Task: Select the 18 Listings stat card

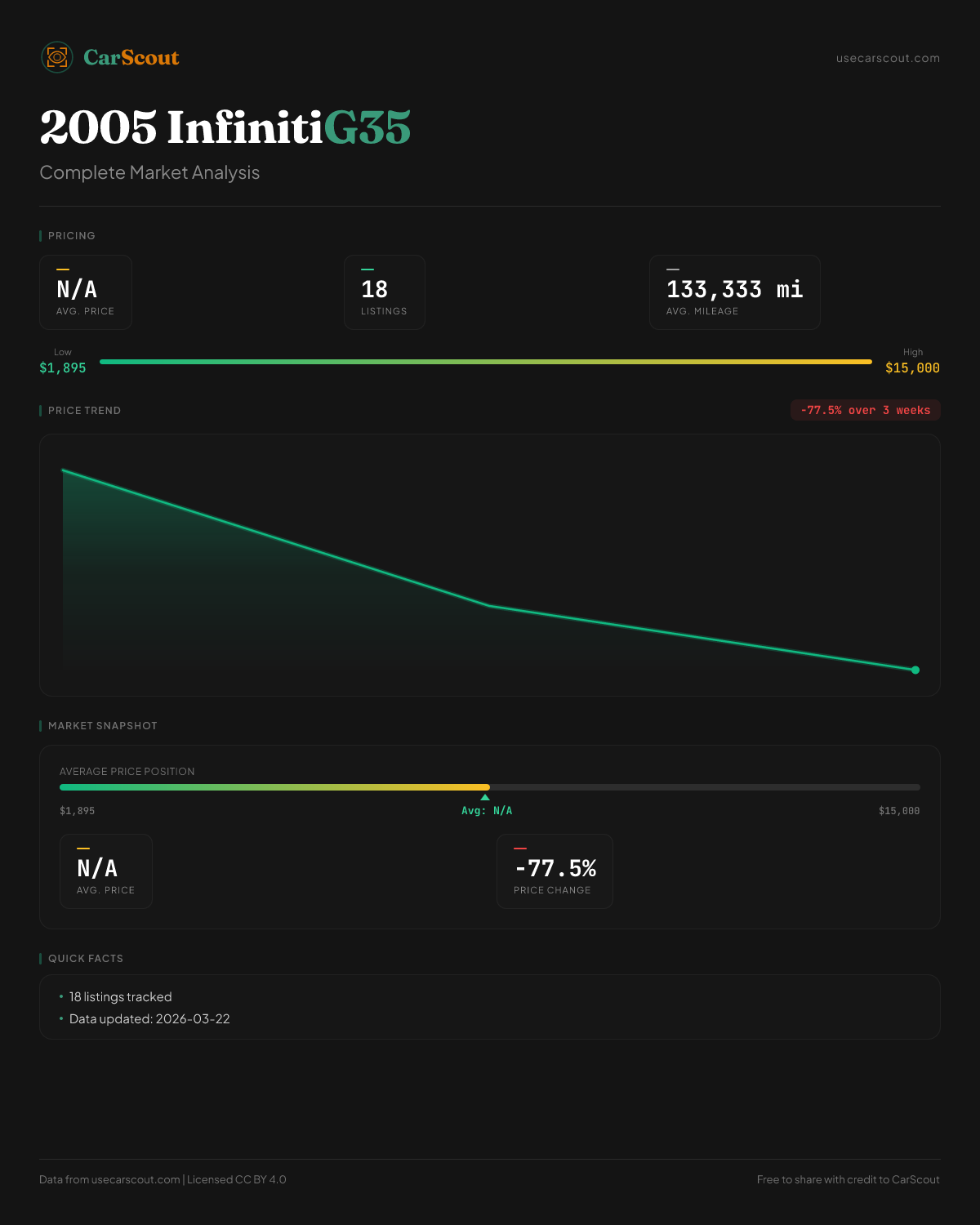Action: [384, 292]
